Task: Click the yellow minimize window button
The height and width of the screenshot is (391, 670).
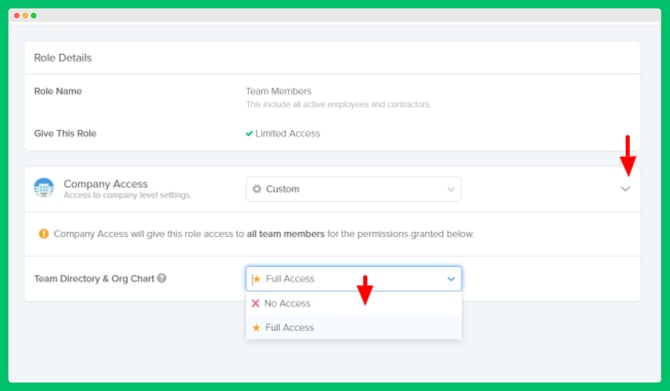Action: pos(25,15)
